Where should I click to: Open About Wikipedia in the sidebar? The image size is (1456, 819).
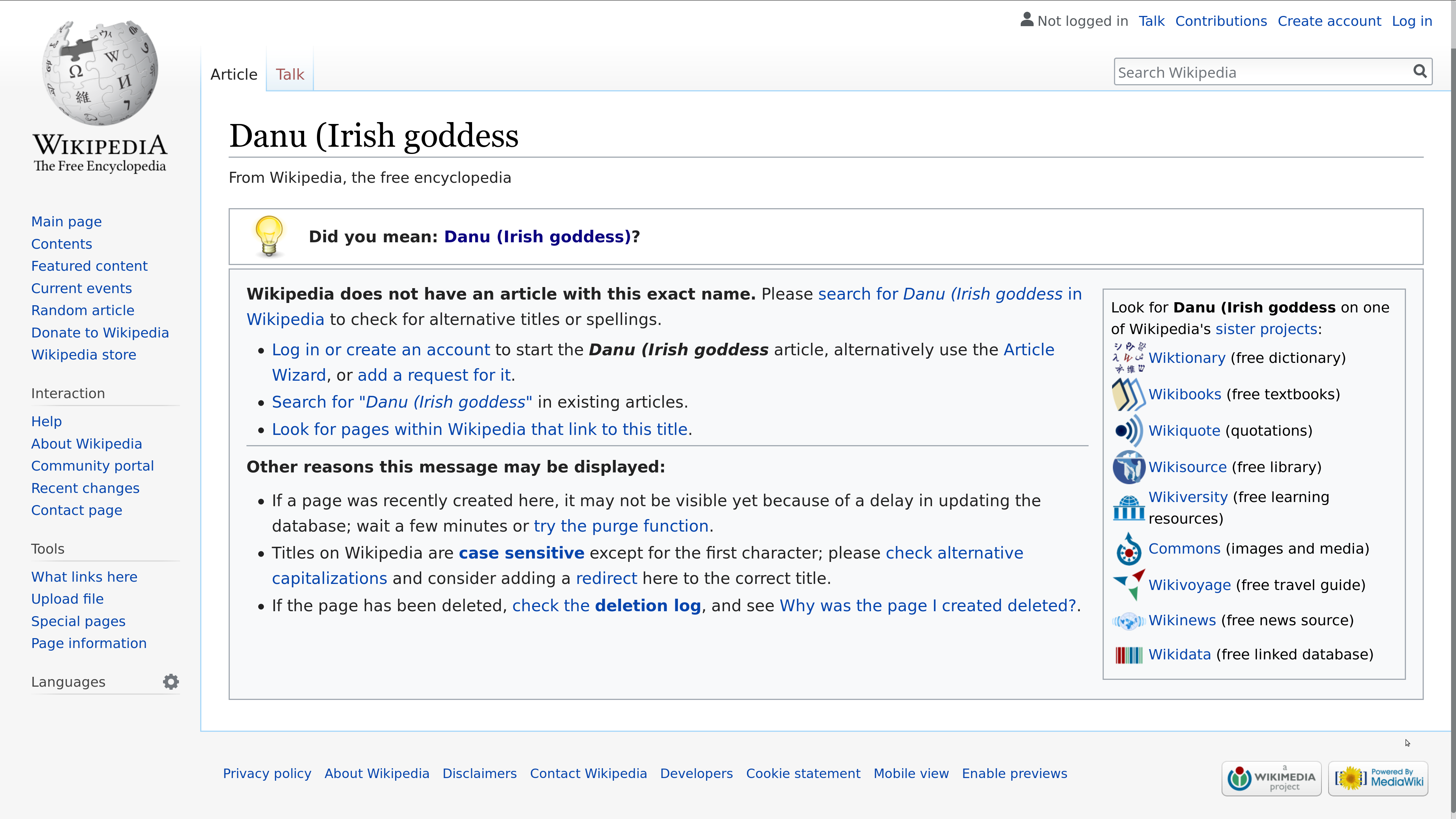tap(86, 444)
